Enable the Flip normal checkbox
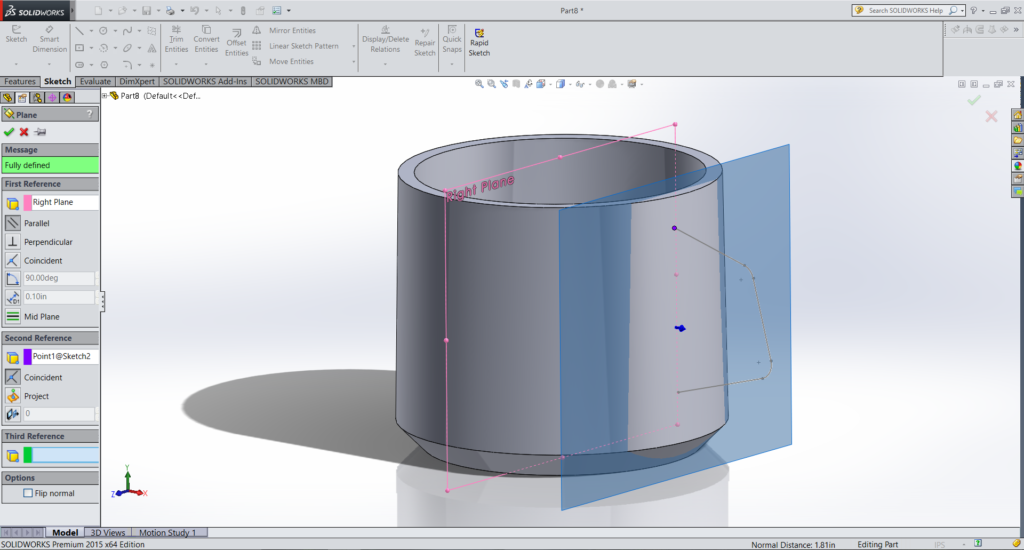This screenshot has width=1024, height=550. pyautogui.click(x=28, y=493)
